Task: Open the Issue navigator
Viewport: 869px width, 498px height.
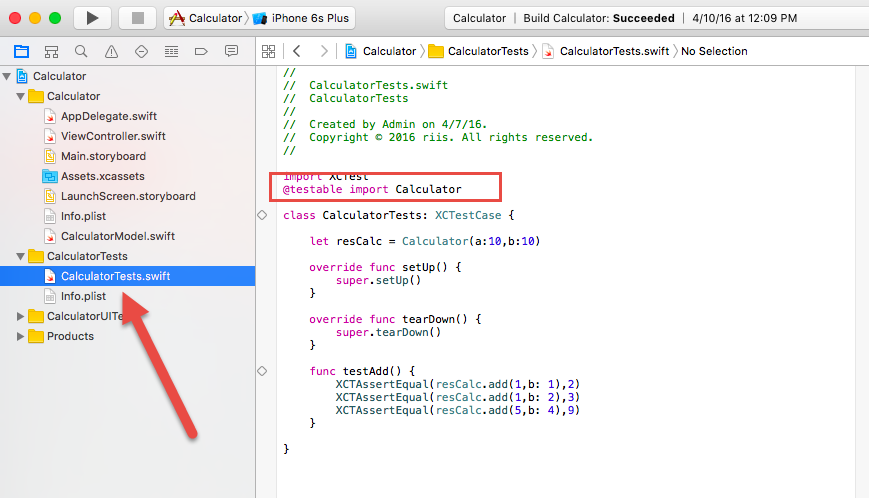Action: (111, 52)
